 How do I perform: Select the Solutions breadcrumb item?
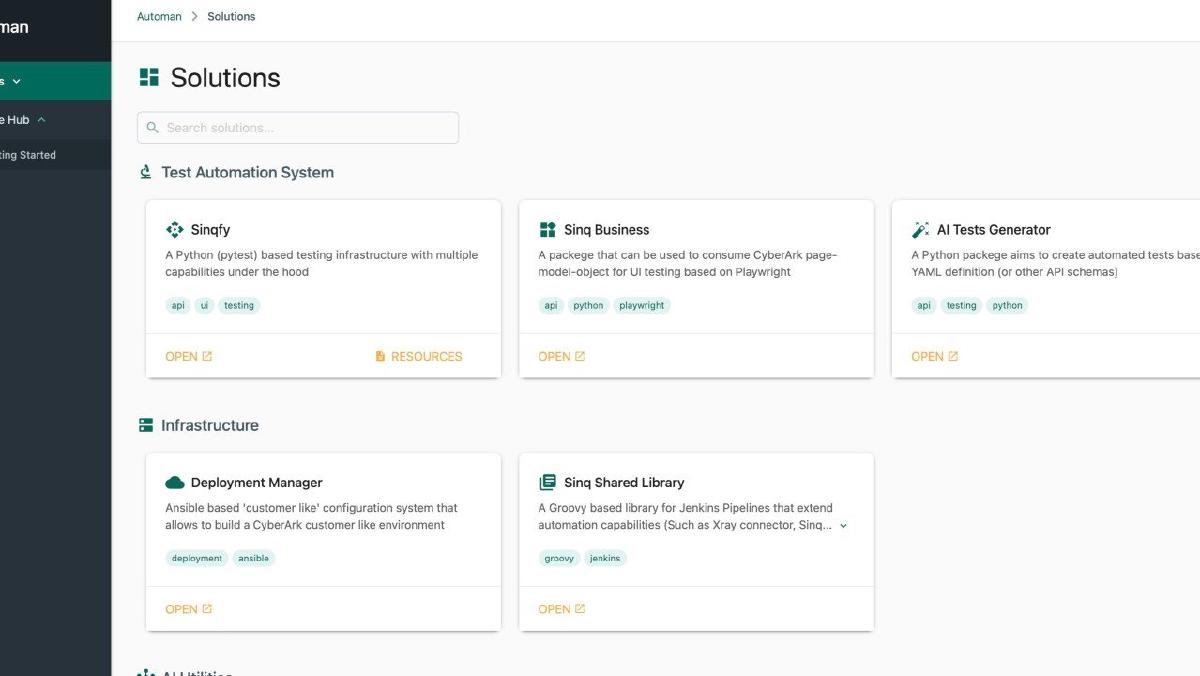click(231, 16)
